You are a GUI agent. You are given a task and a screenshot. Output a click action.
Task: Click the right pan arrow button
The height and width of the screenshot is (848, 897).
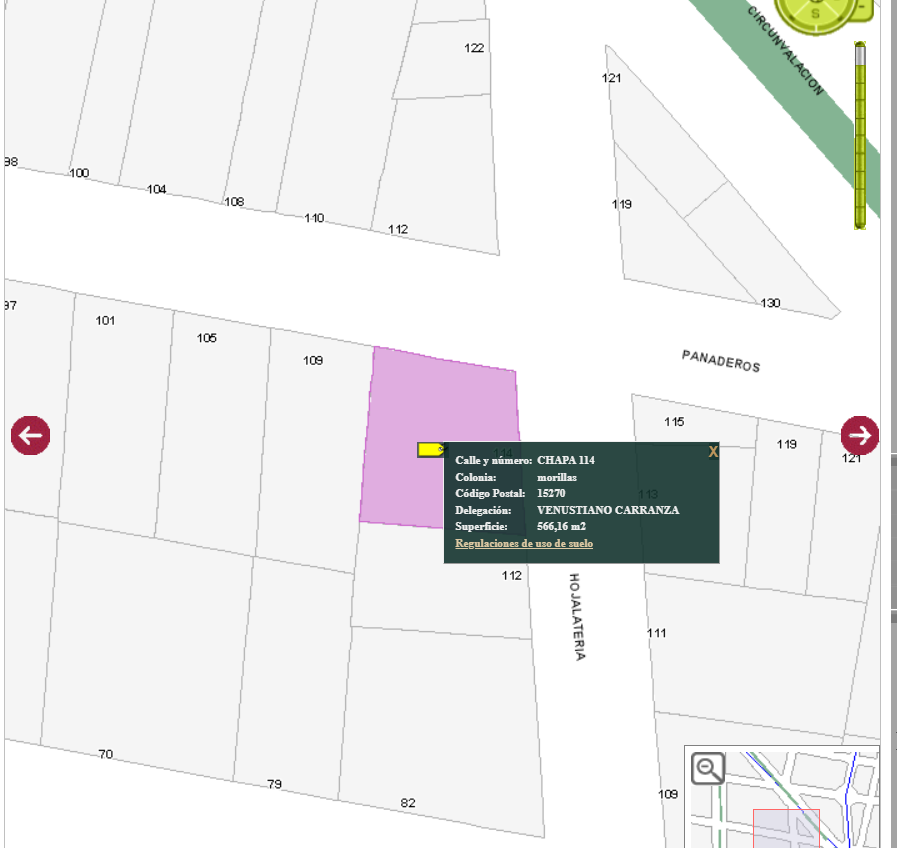tap(859, 435)
